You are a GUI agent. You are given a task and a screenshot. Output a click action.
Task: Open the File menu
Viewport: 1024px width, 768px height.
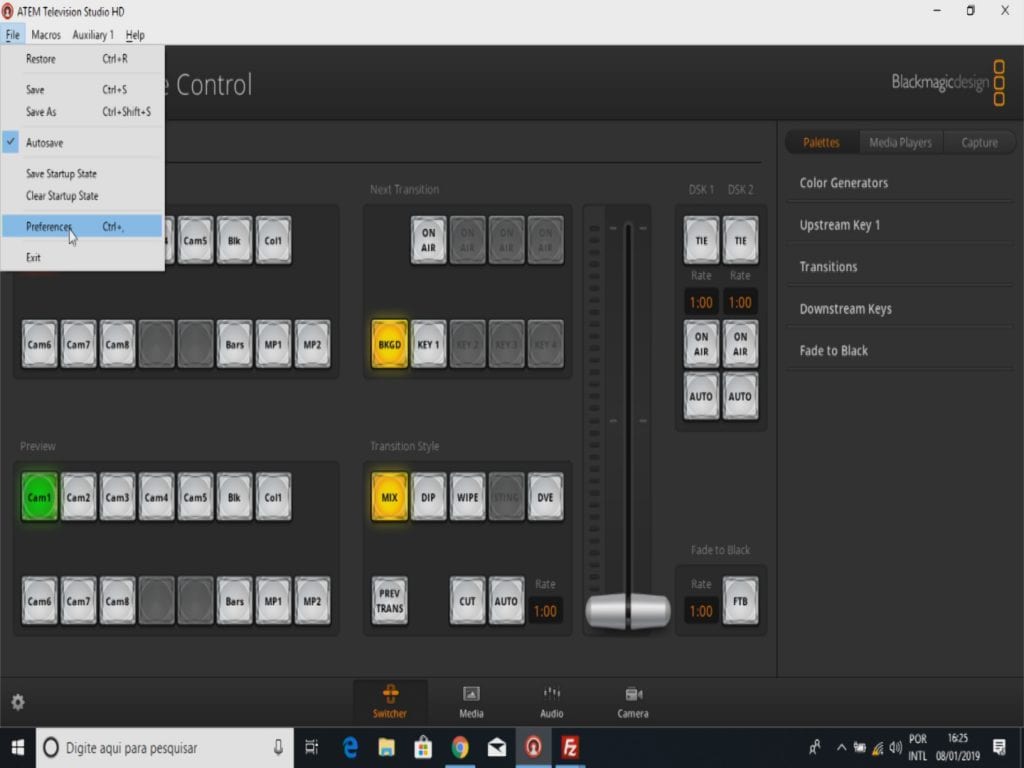(x=12, y=35)
